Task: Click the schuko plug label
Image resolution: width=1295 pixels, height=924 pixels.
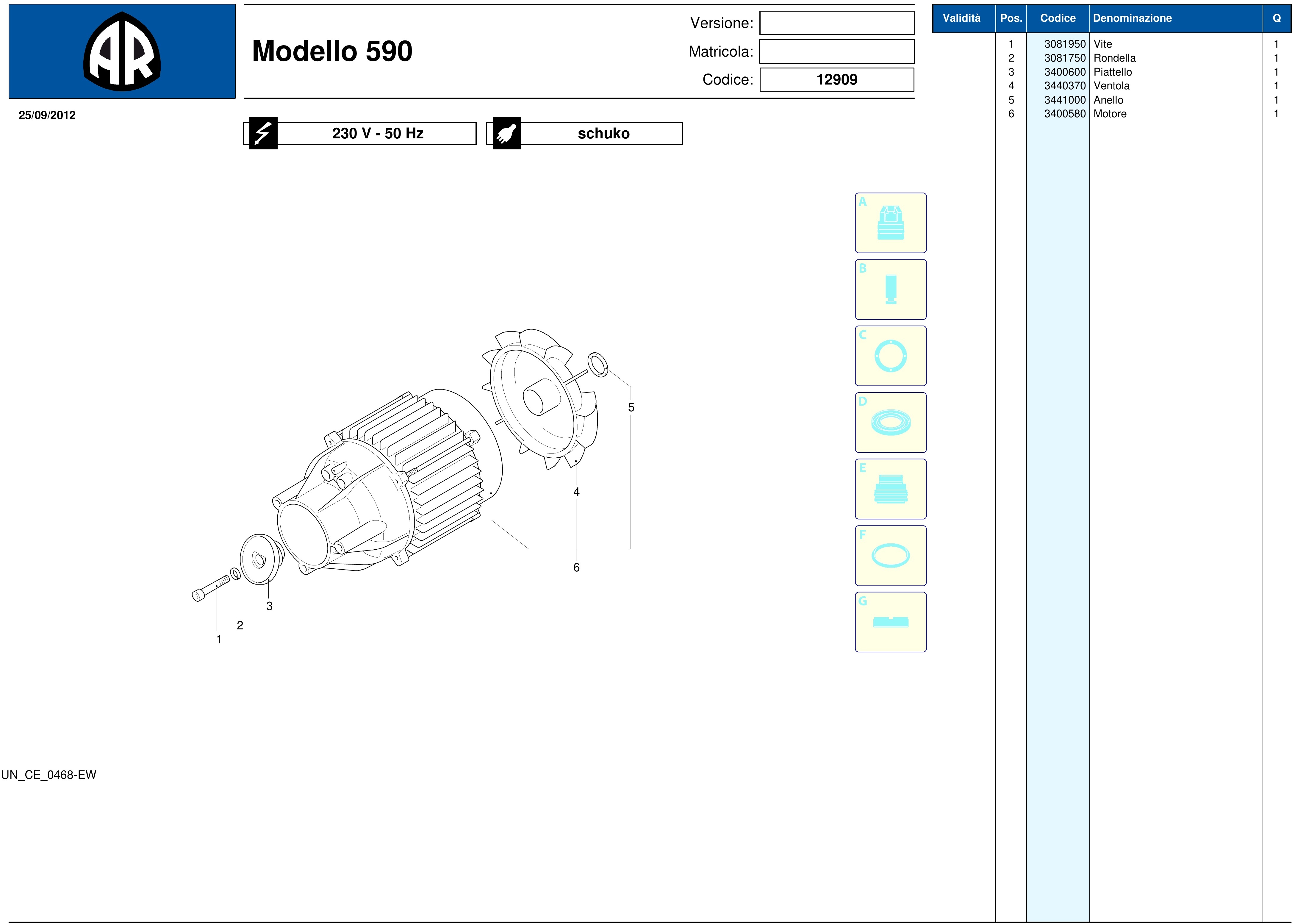Action: 603,134
